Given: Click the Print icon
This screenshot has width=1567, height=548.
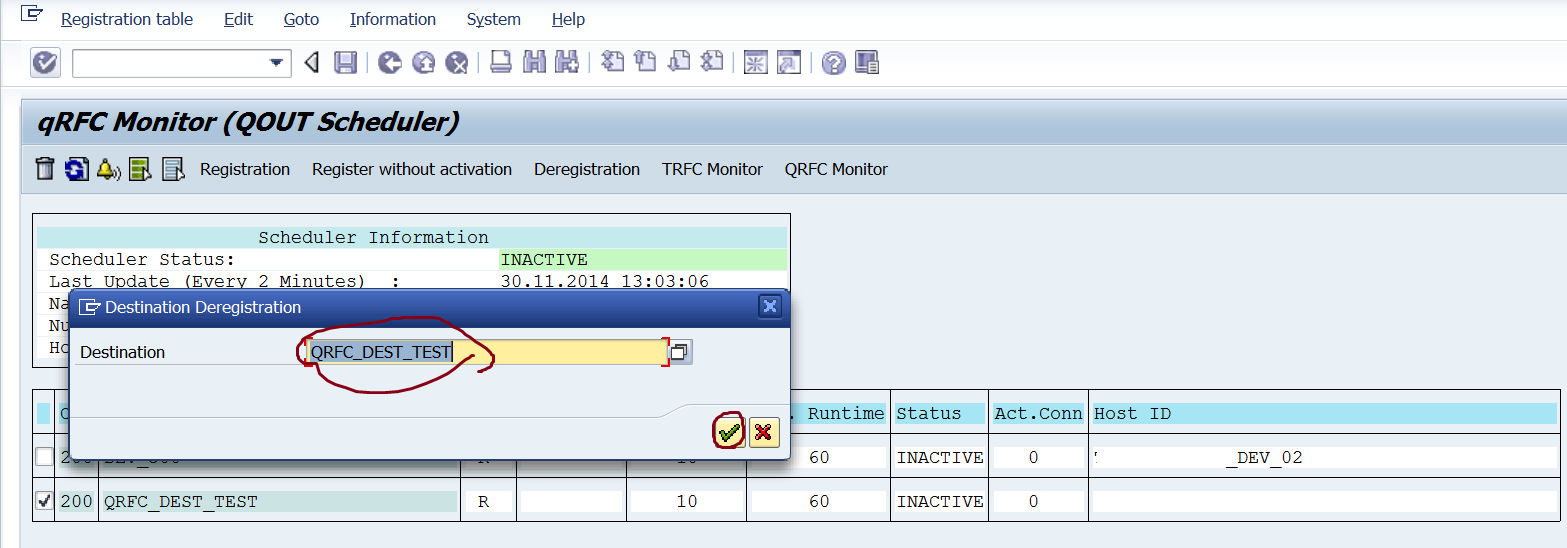Looking at the screenshot, I should pos(501,63).
